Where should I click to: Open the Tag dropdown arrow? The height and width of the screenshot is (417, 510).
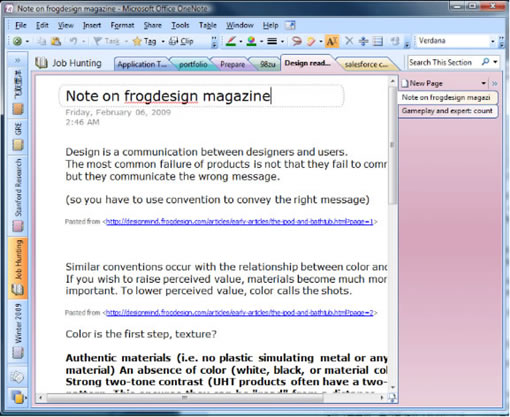[163, 42]
